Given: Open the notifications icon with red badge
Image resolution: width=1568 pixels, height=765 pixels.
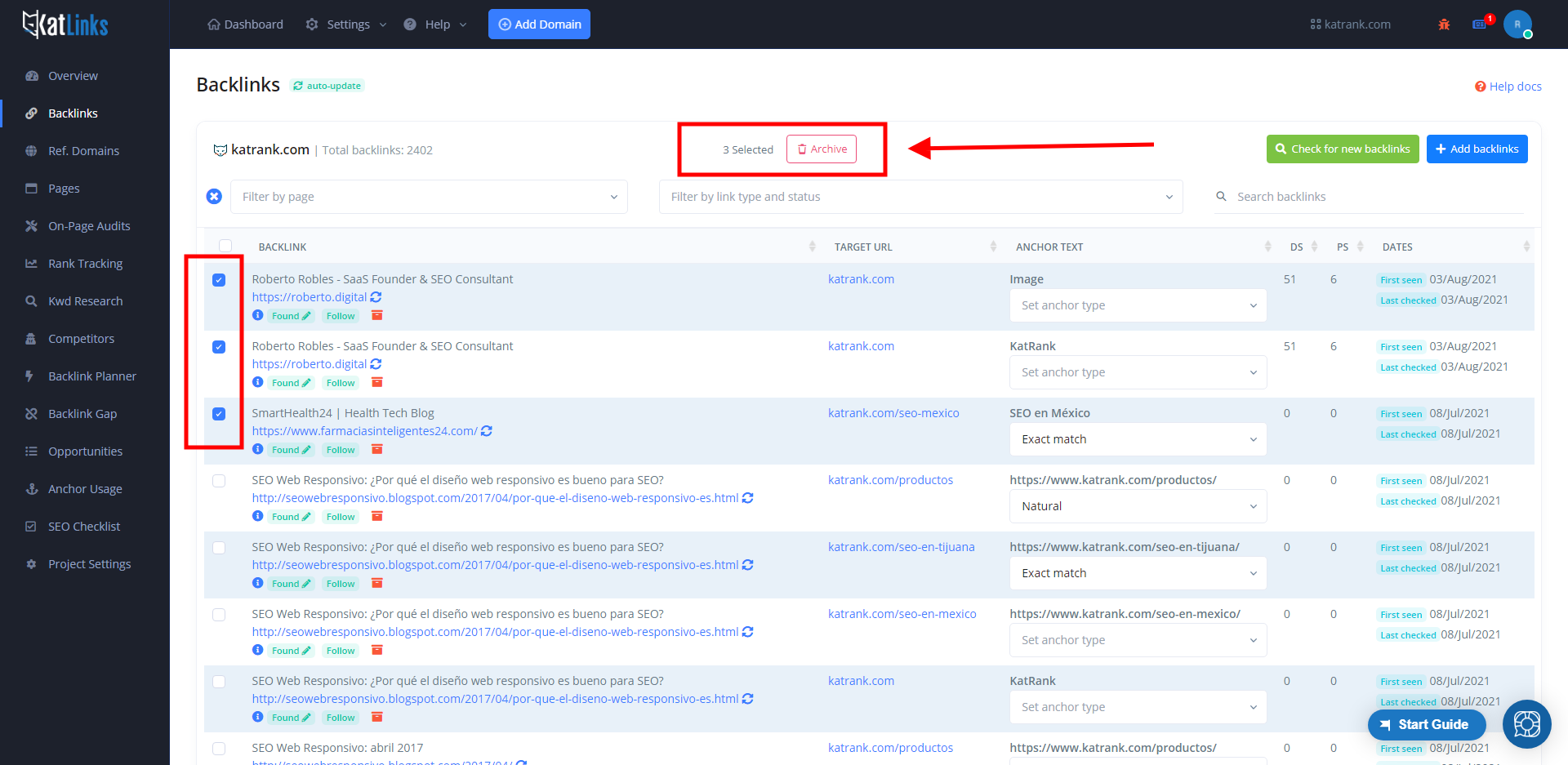Looking at the screenshot, I should pos(1481,24).
